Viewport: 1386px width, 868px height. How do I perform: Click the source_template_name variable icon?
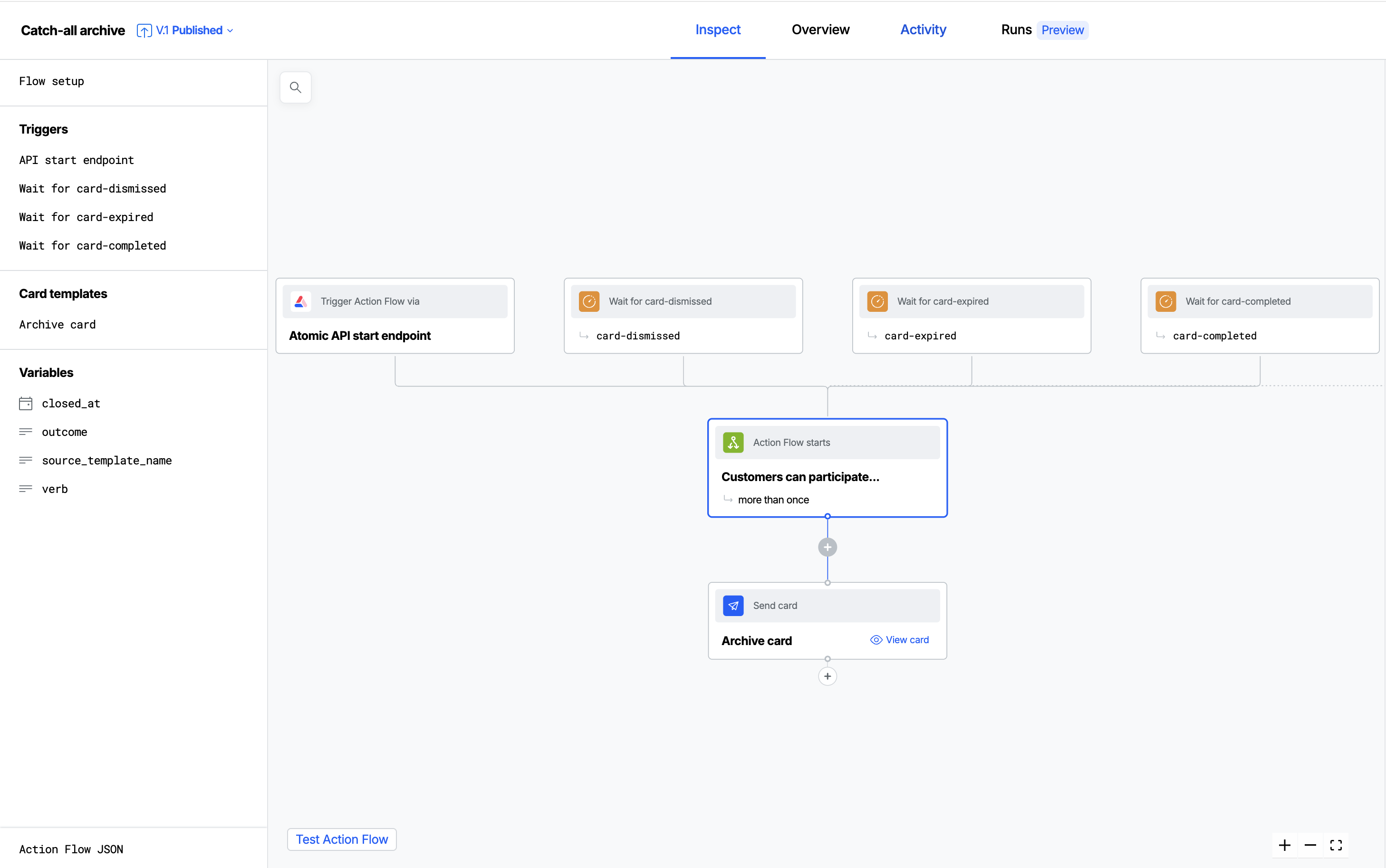(x=26, y=461)
